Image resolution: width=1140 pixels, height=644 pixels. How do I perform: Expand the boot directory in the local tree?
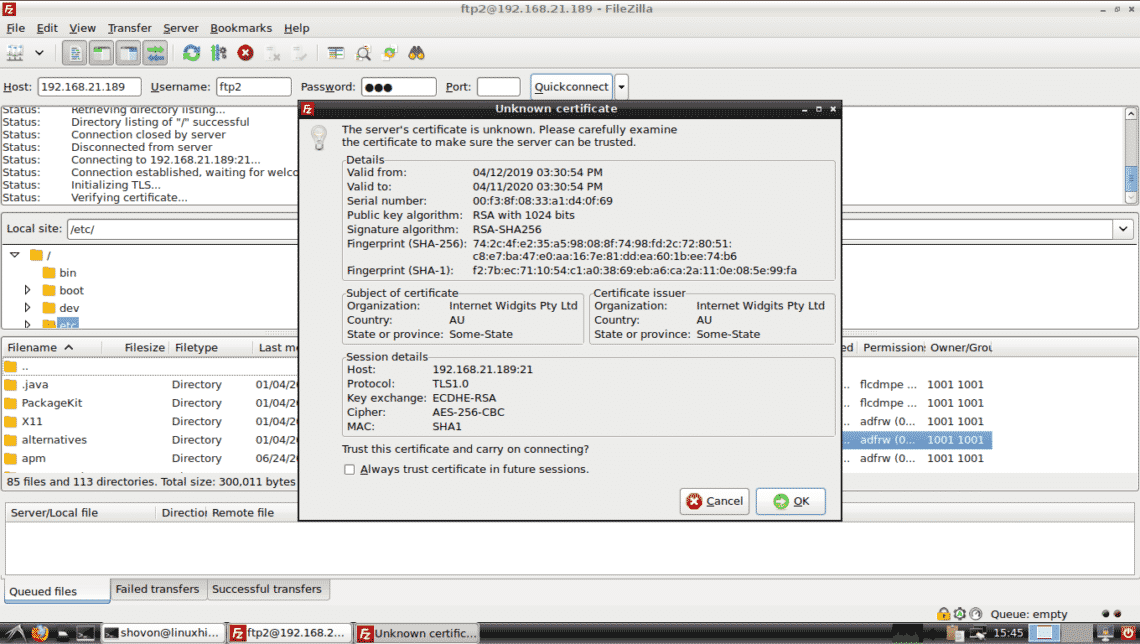pyautogui.click(x=29, y=290)
